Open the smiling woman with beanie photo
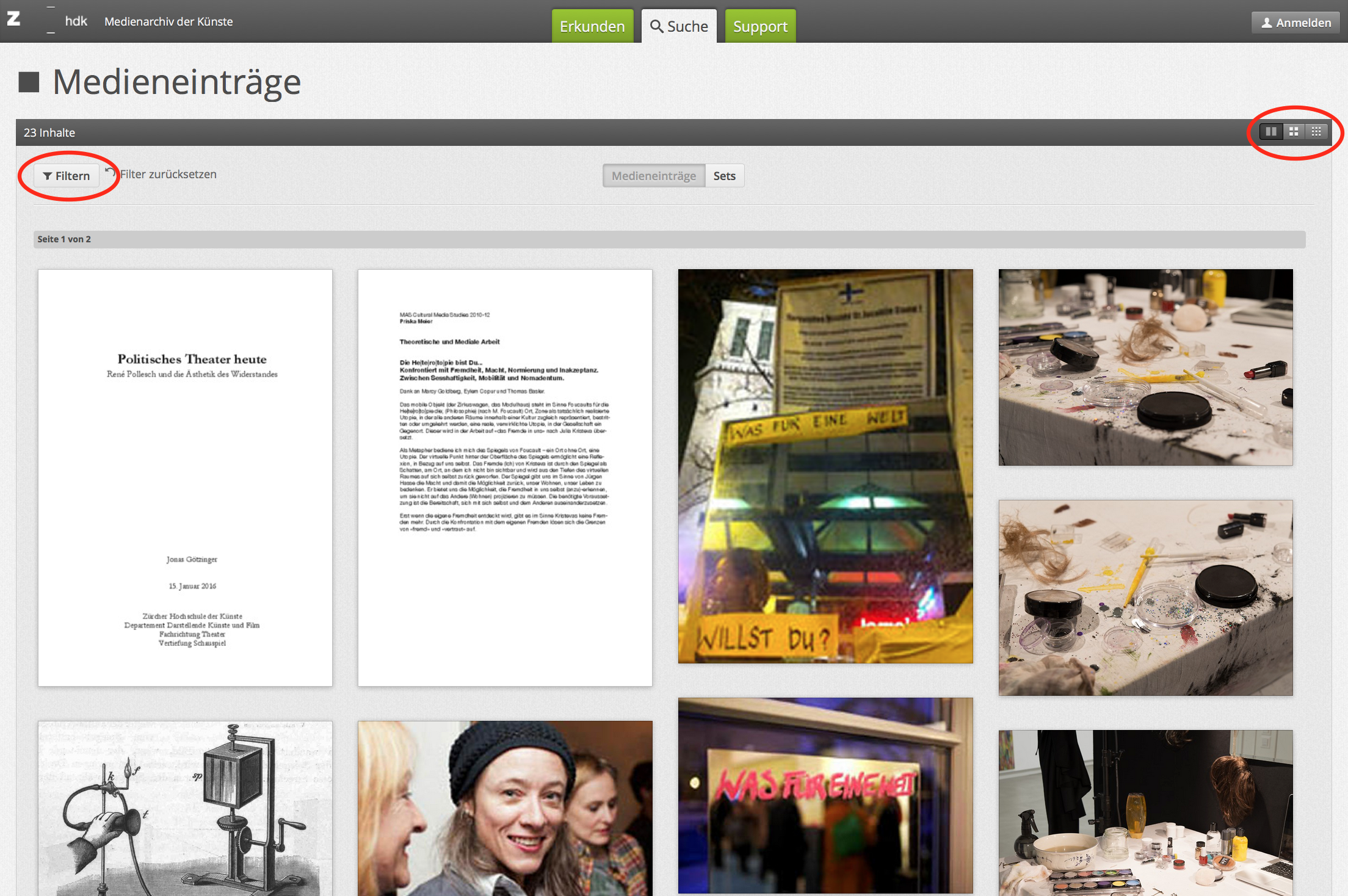The width and height of the screenshot is (1348, 896). [505, 808]
